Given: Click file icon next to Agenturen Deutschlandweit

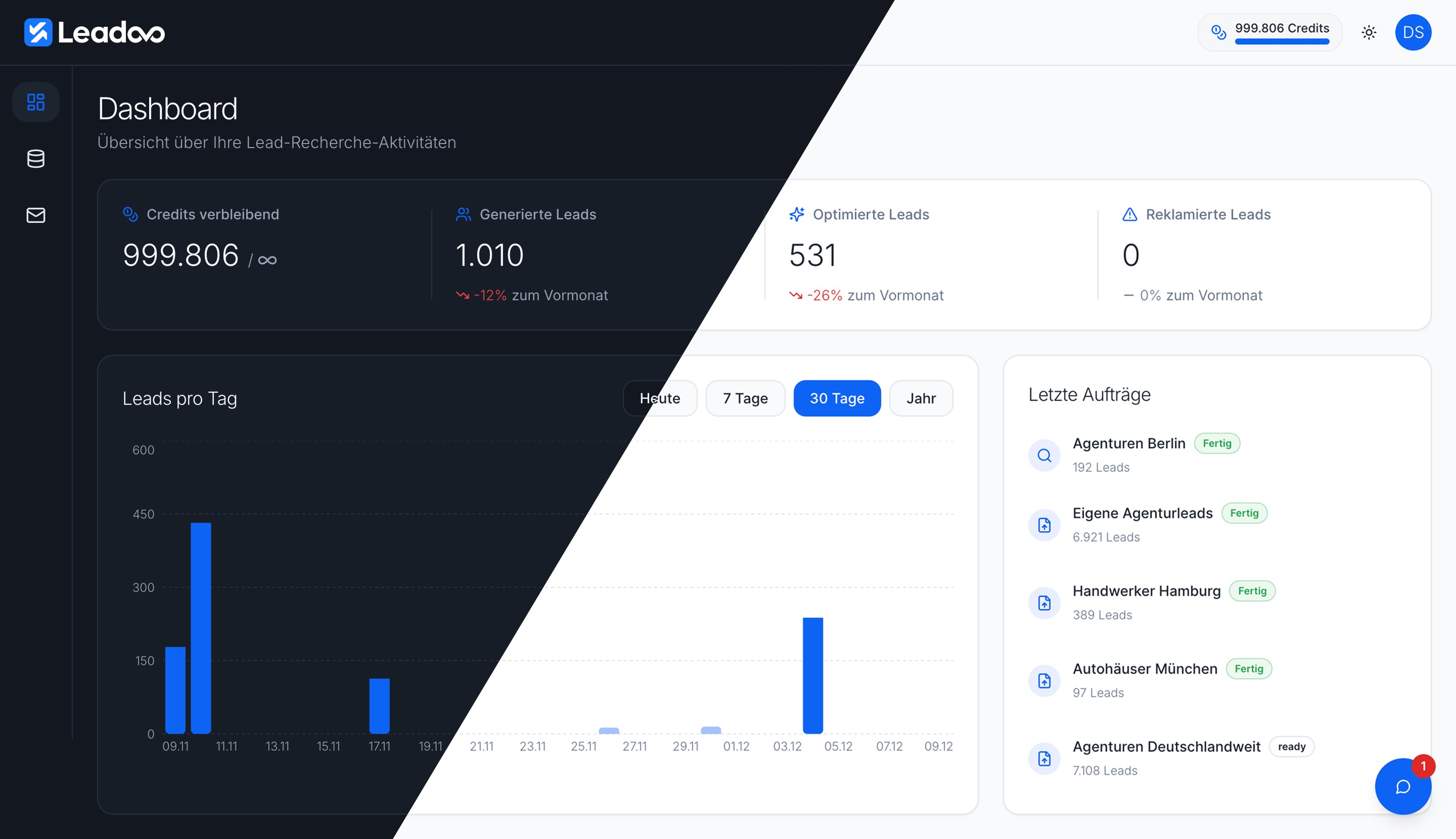Looking at the screenshot, I should click(x=1044, y=758).
